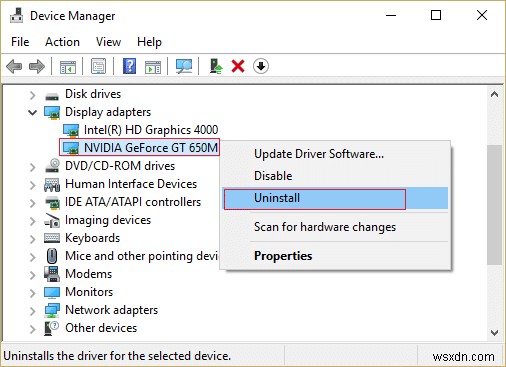This screenshot has height=367, width=506.
Task: Click the DVD/CD-ROM drives icon
Action: pos(52,166)
